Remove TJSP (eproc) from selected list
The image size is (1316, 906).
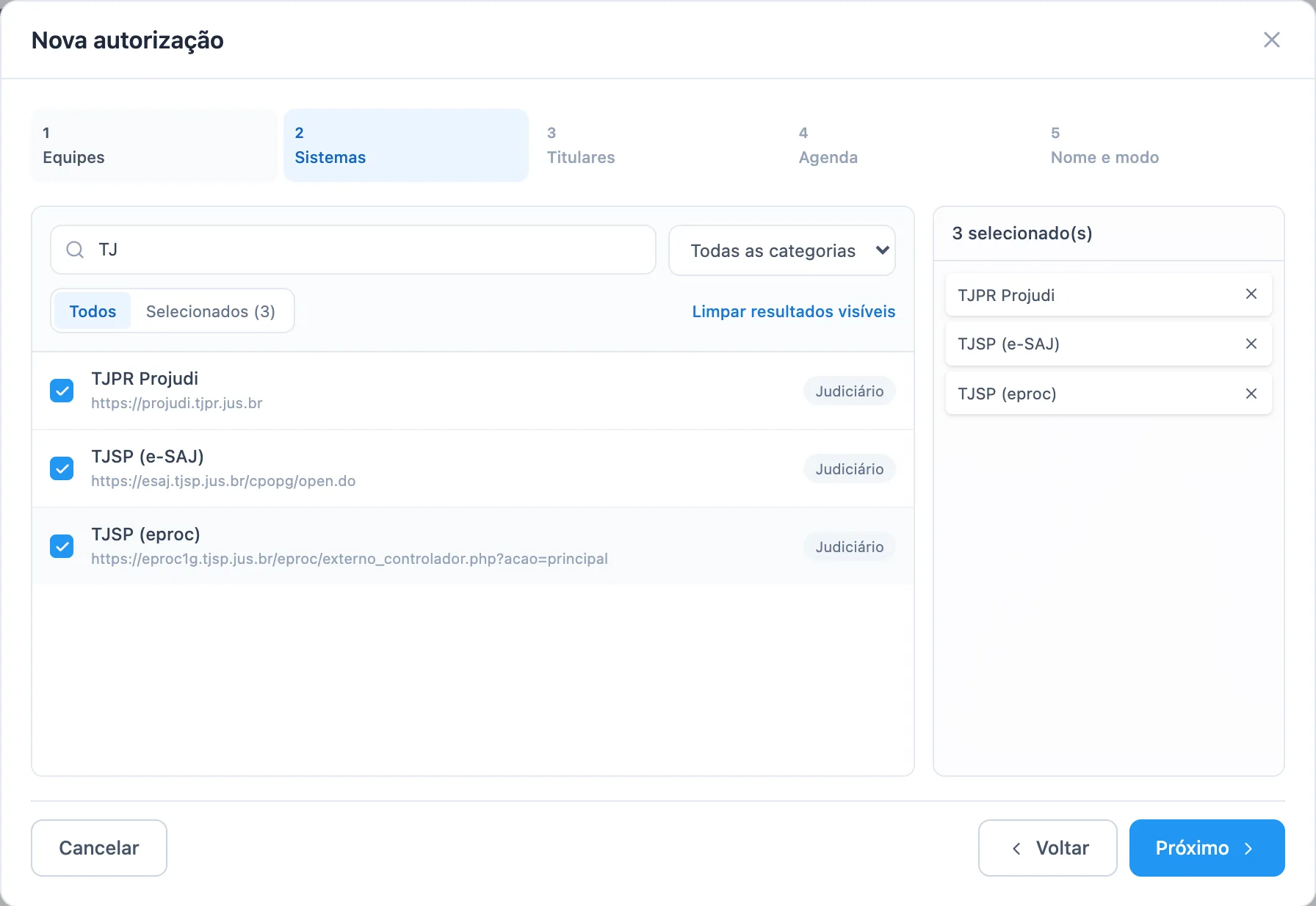pos(1251,394)
